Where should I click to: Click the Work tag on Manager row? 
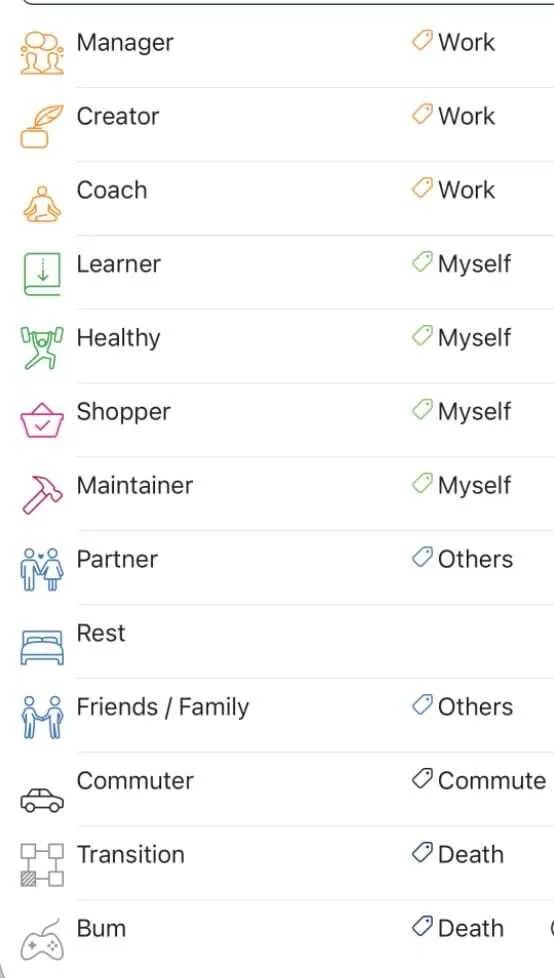click(454, 42)
